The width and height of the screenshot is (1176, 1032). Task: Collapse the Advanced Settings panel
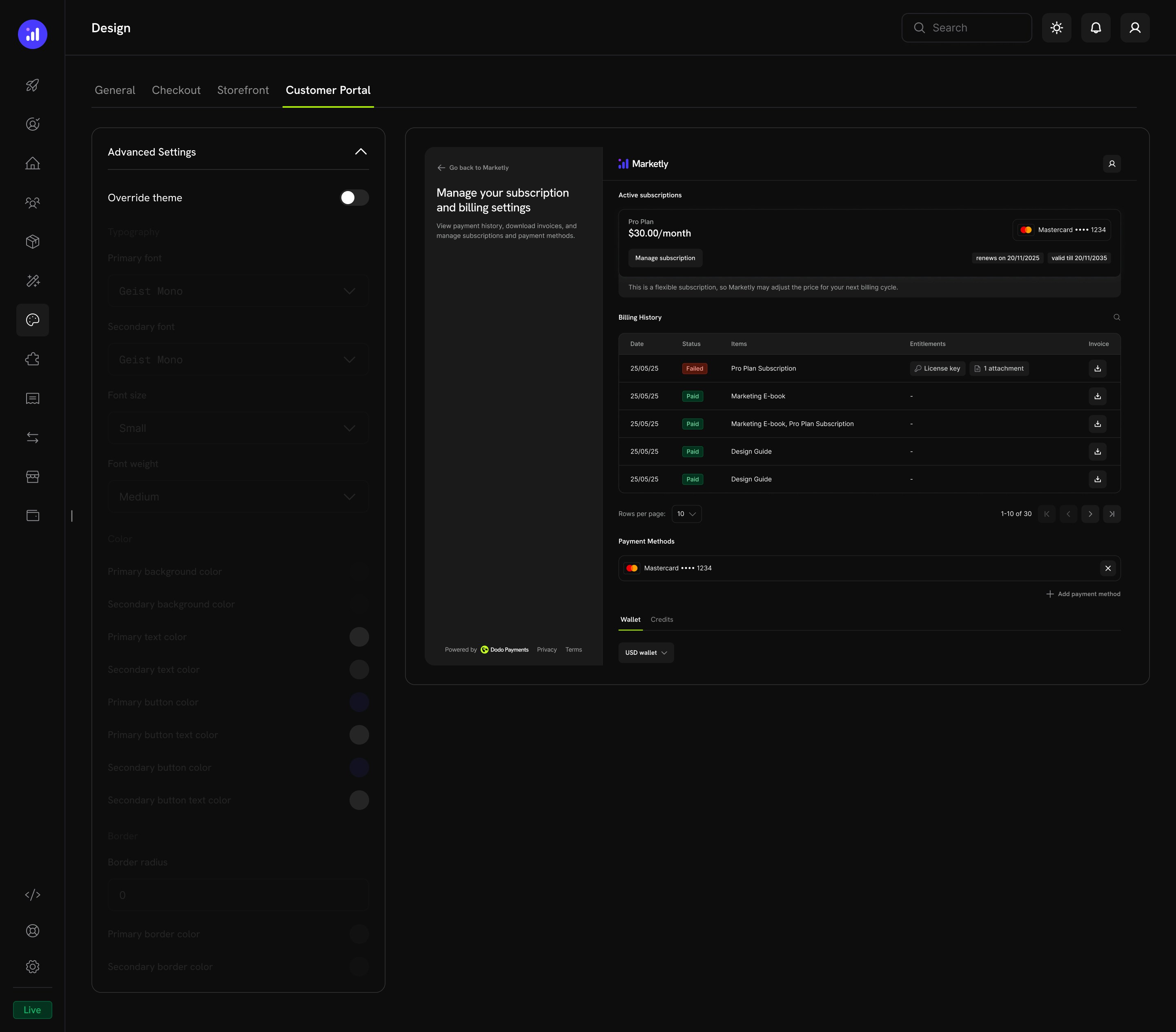(x=361, y=151)
